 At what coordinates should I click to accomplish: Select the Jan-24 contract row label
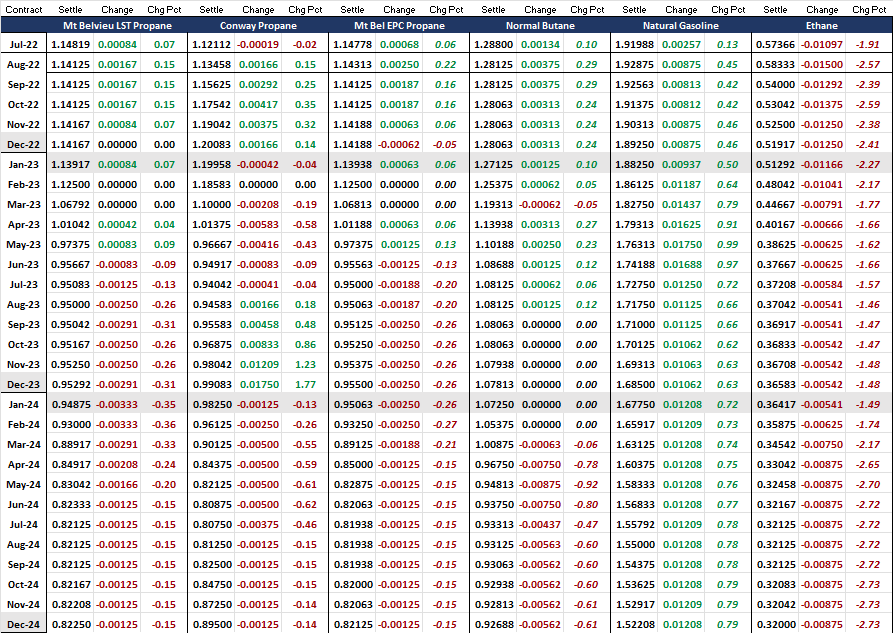click(x=23, y=405)
